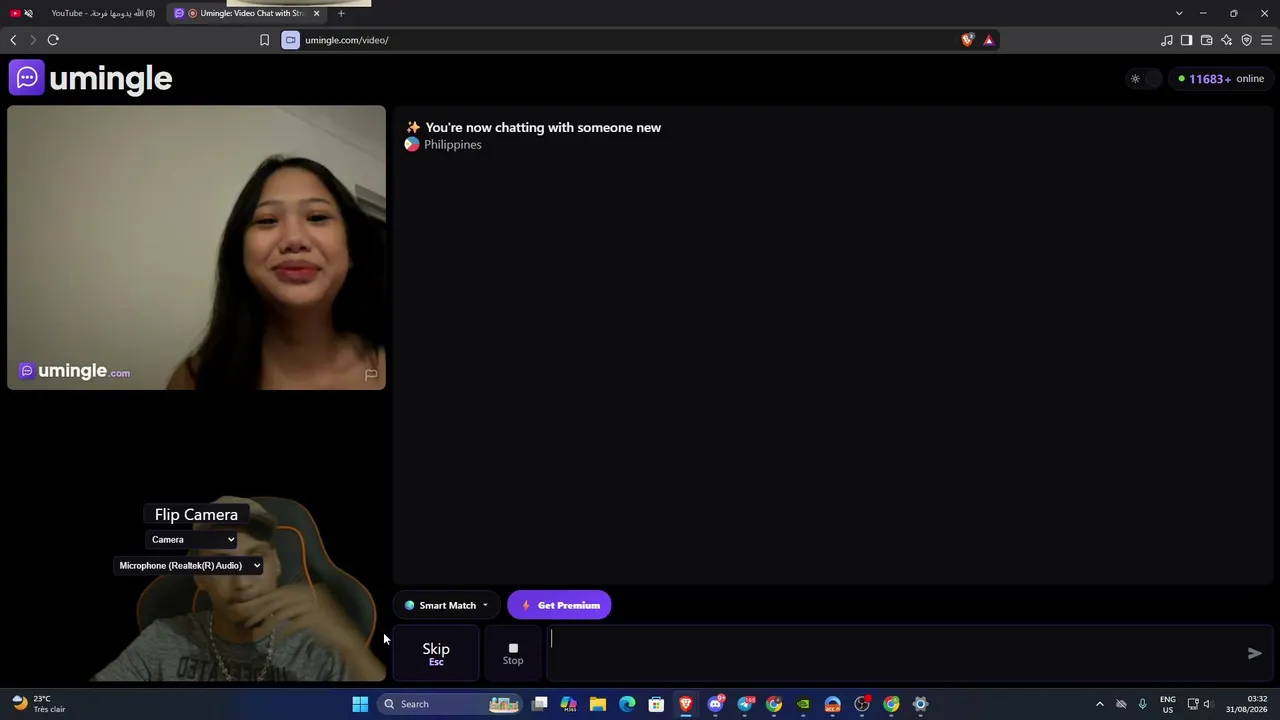
Task: Open Settings gear on the taskbar
Action: point(921,704)
